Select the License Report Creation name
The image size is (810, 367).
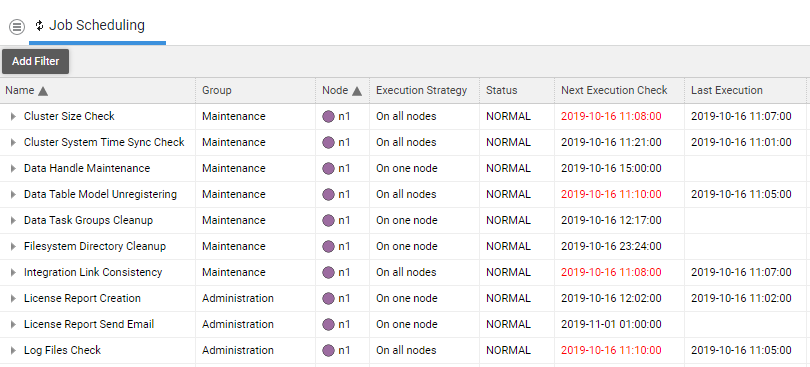click(82, 298)
